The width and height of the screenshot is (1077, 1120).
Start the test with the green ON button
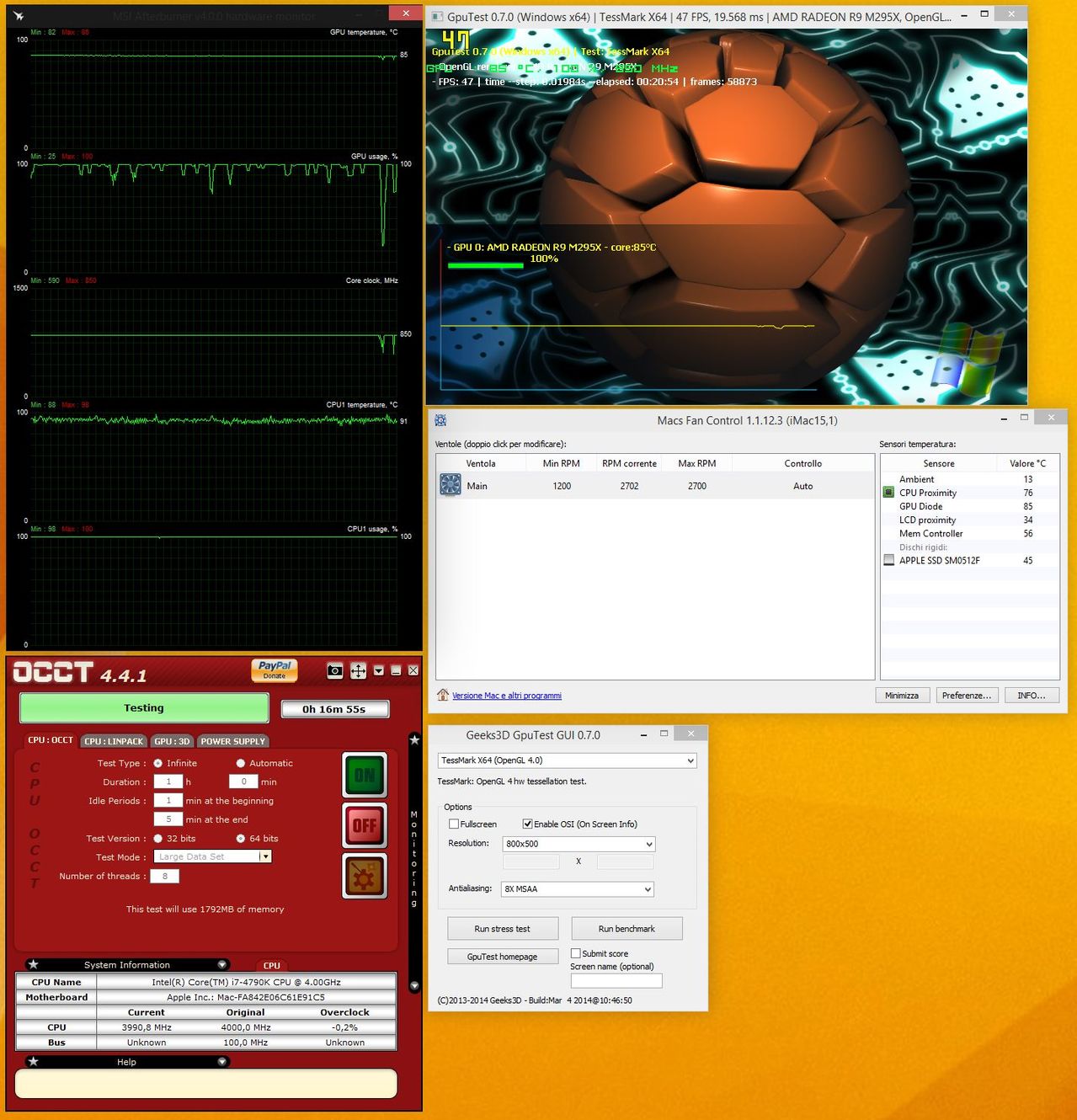[x=365, y=775]
